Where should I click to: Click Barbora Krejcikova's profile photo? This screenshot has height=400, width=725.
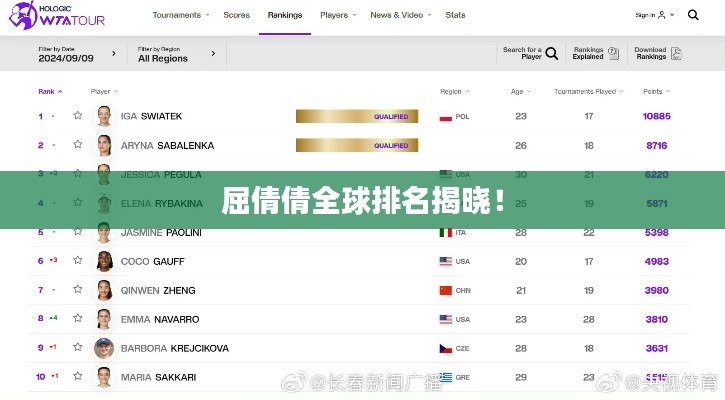click(x=104, y=348)
